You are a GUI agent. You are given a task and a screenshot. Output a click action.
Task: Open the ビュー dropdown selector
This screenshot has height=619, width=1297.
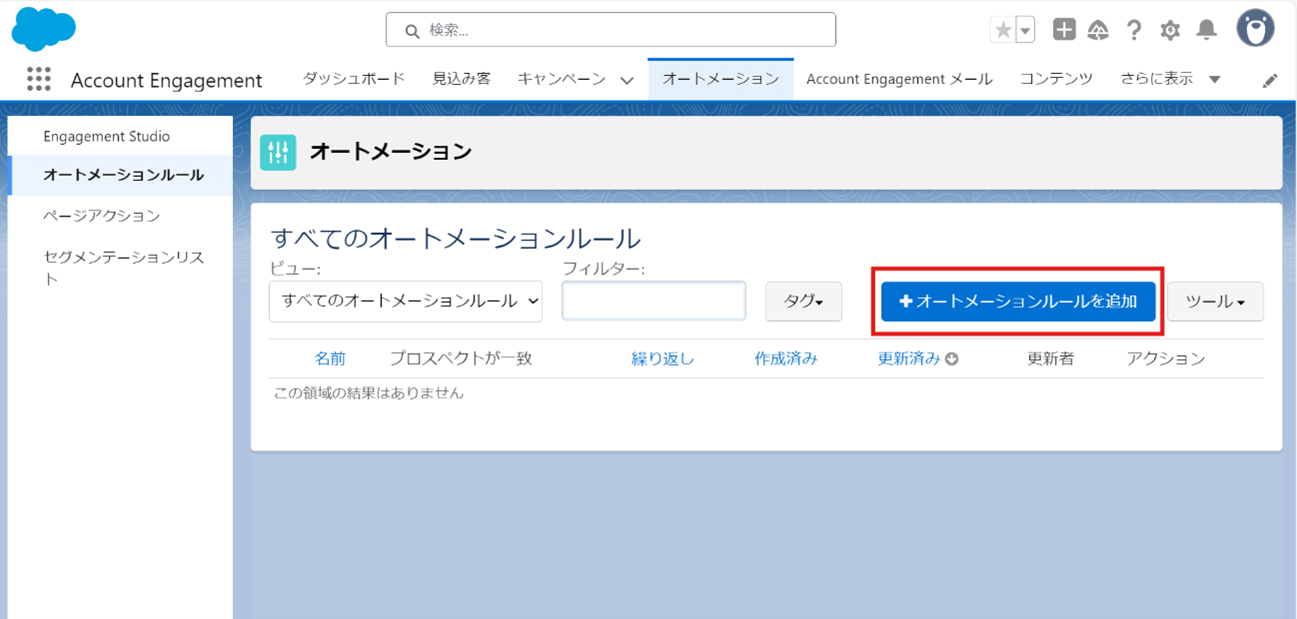point(406,301)
